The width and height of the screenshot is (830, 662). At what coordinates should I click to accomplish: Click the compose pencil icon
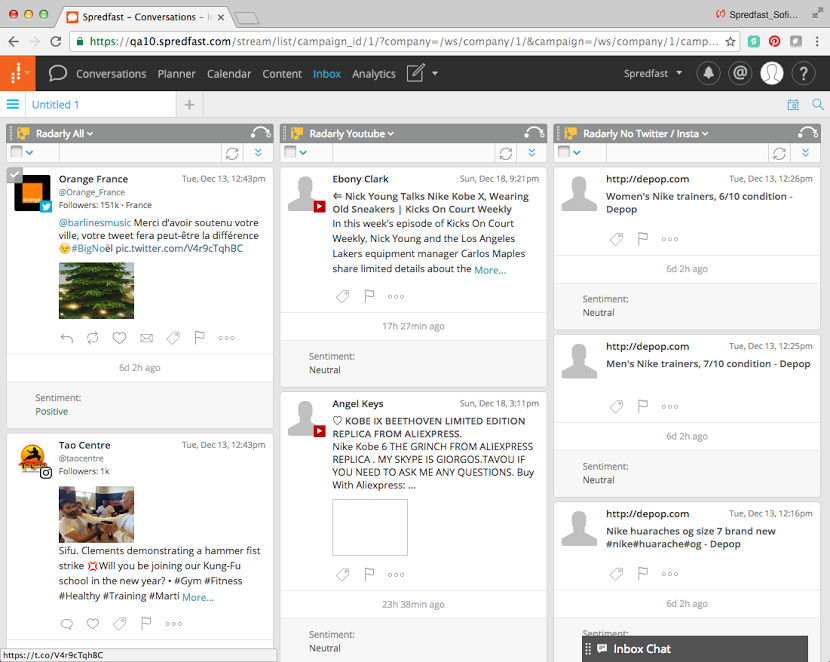point(416,73)
